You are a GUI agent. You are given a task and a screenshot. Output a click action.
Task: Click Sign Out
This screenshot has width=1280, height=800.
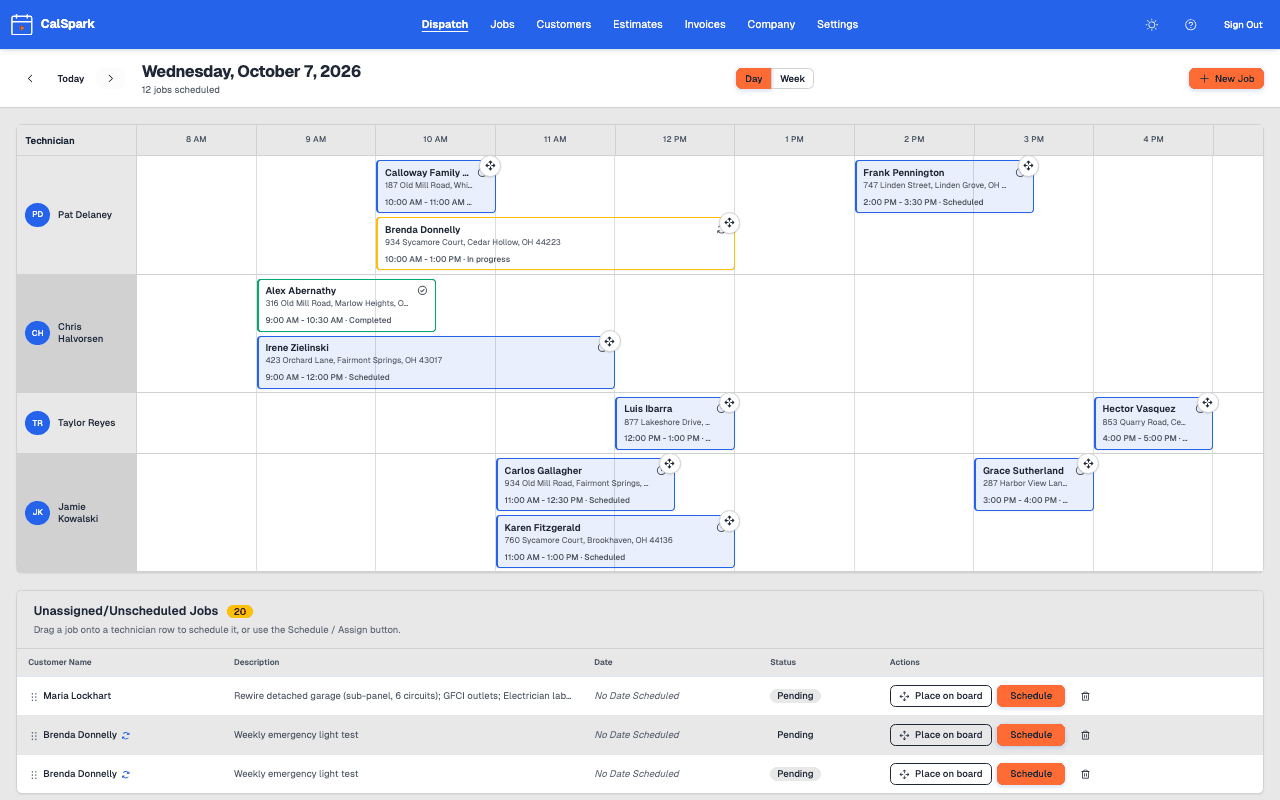pyautogui.click(x=1243, y=25)
